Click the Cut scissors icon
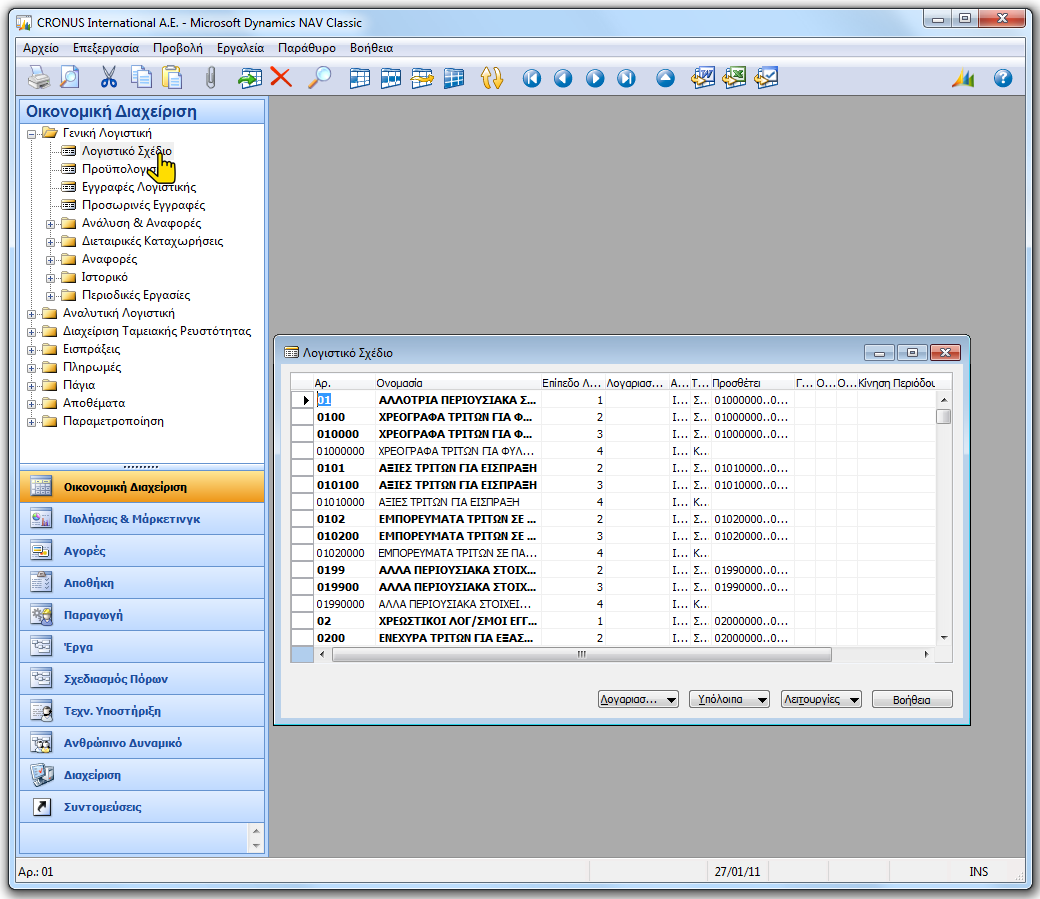The image size is (1040, 899). click(x=108, y=78)
